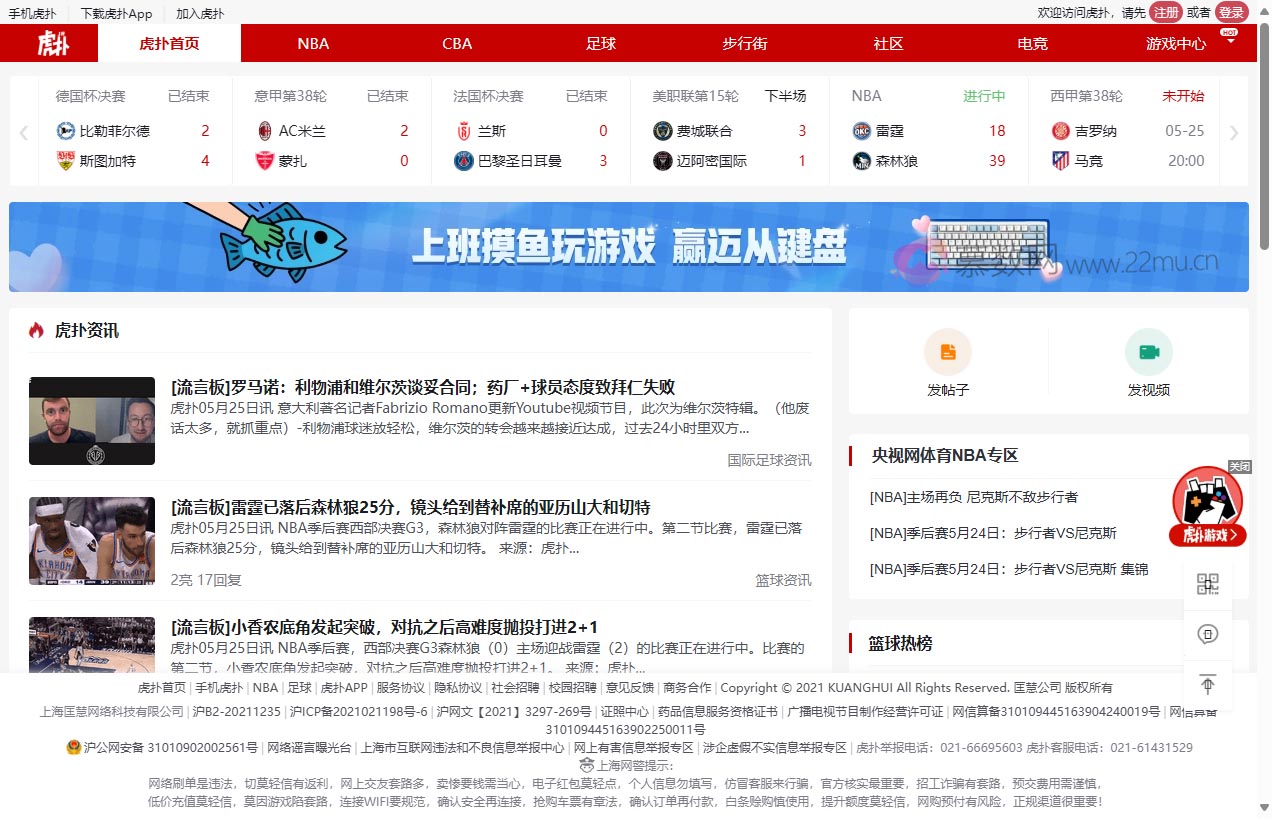1272x819 pixels.
Task: Click the flame icon beside 虎扑资讯
Action: pos(36,330)
